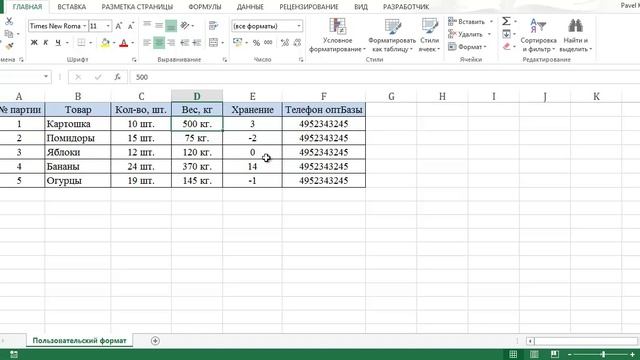640x360 pixels.
Task: Open Найти и выделить menu
Action: pos(576,36)
